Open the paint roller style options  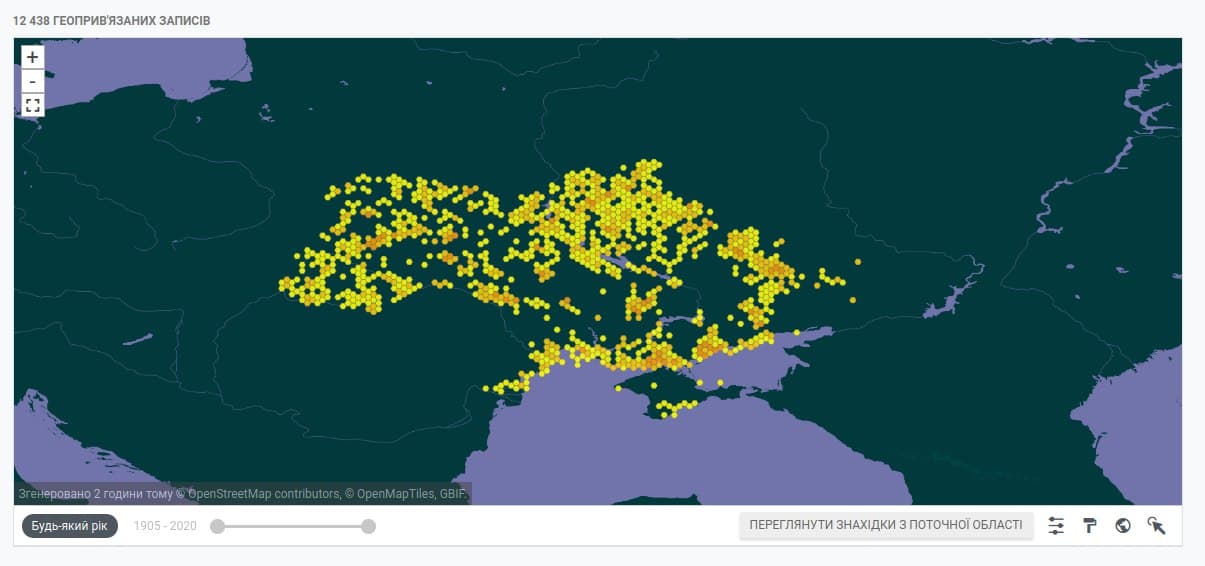tap(1090, 526)
